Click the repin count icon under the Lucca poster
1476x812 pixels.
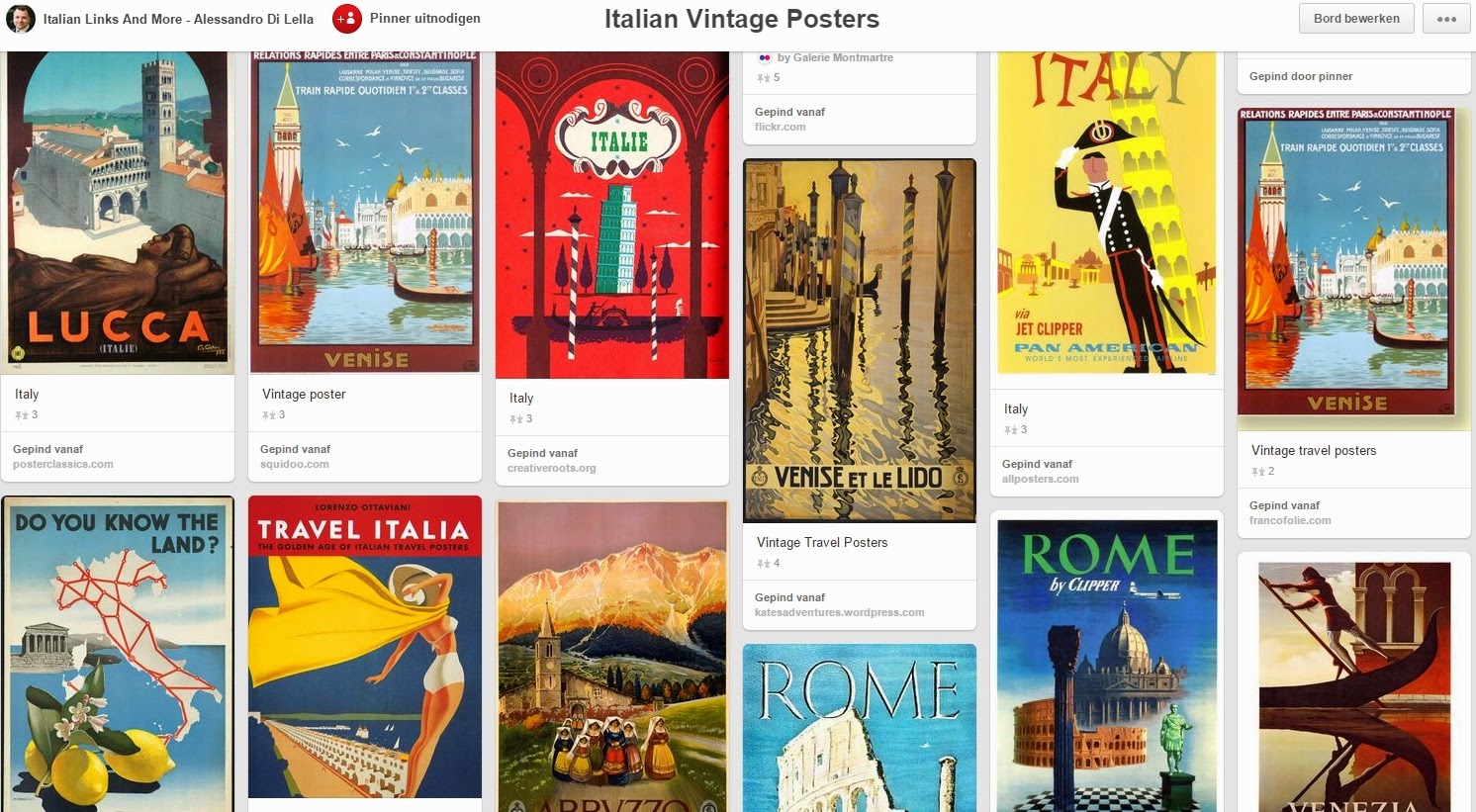(x=21, y=415)
